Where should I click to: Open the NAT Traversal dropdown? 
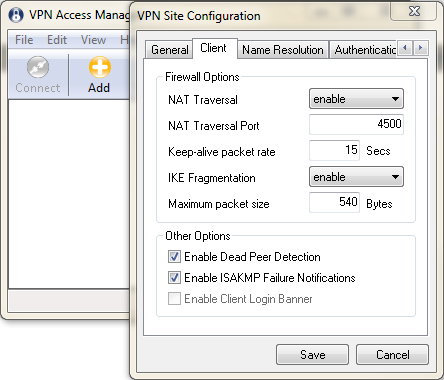click(356, 99)
